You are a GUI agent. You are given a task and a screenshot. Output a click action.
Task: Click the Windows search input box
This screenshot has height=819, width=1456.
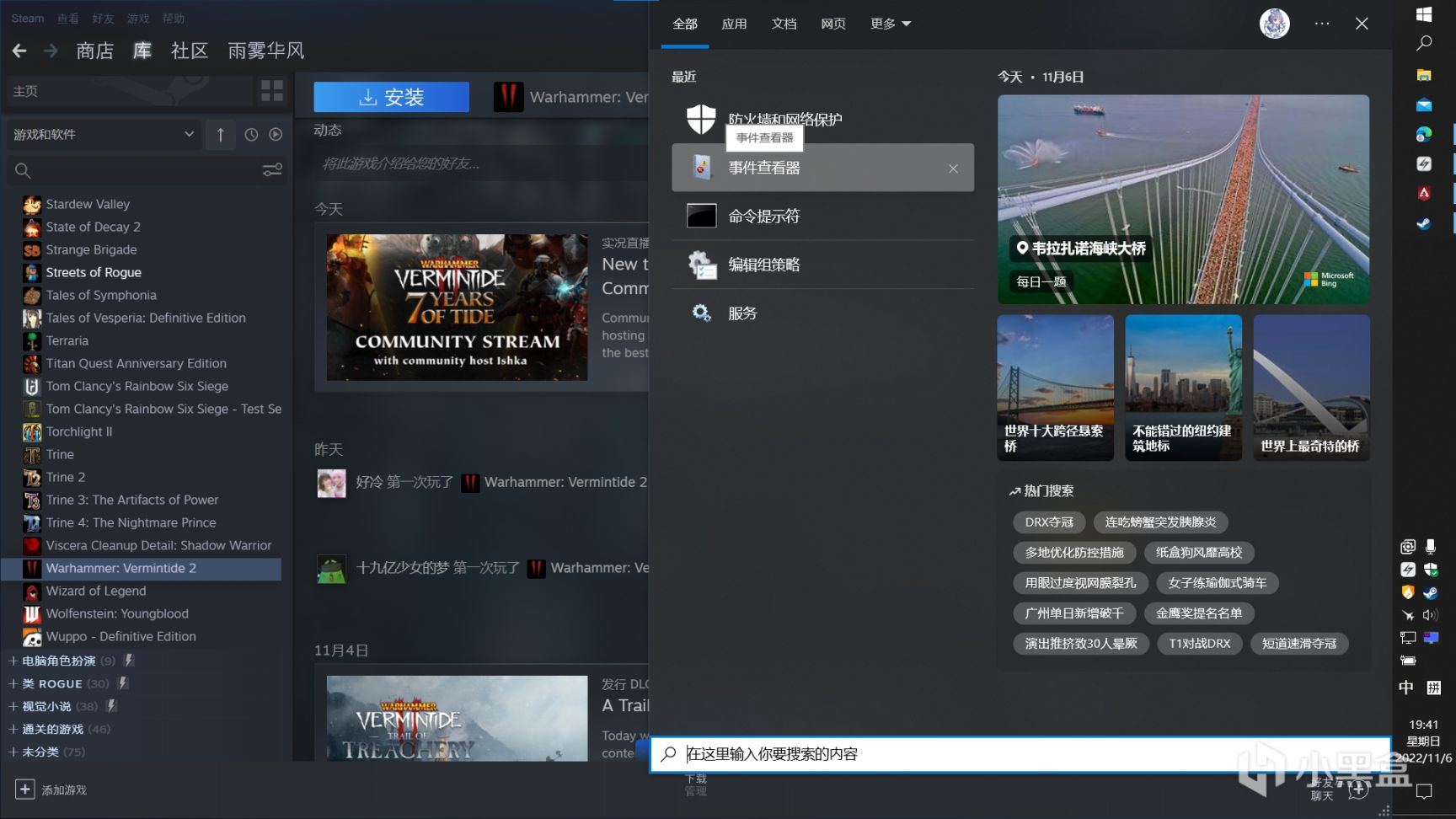[x=1020, y=754]
